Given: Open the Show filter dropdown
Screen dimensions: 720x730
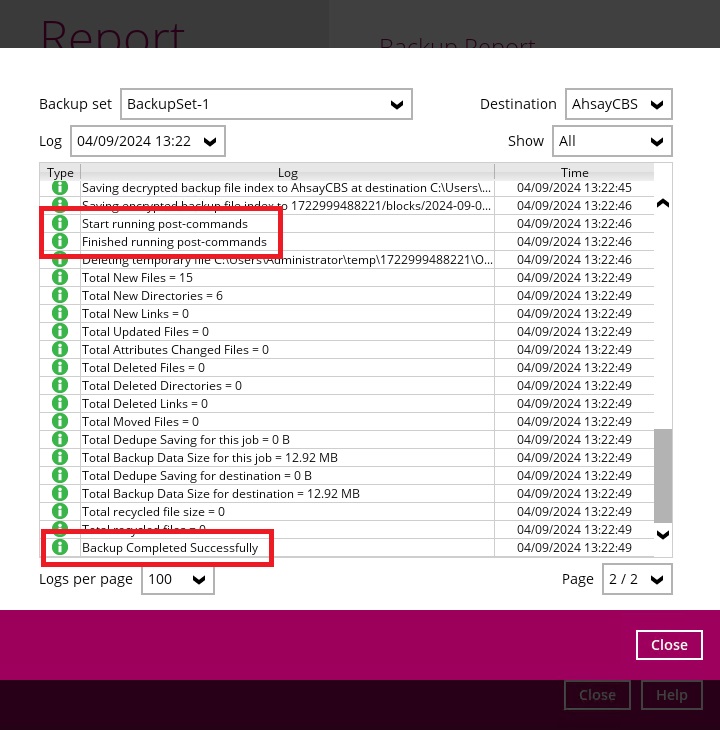Looking at the screenshot, I should point(611,141).
